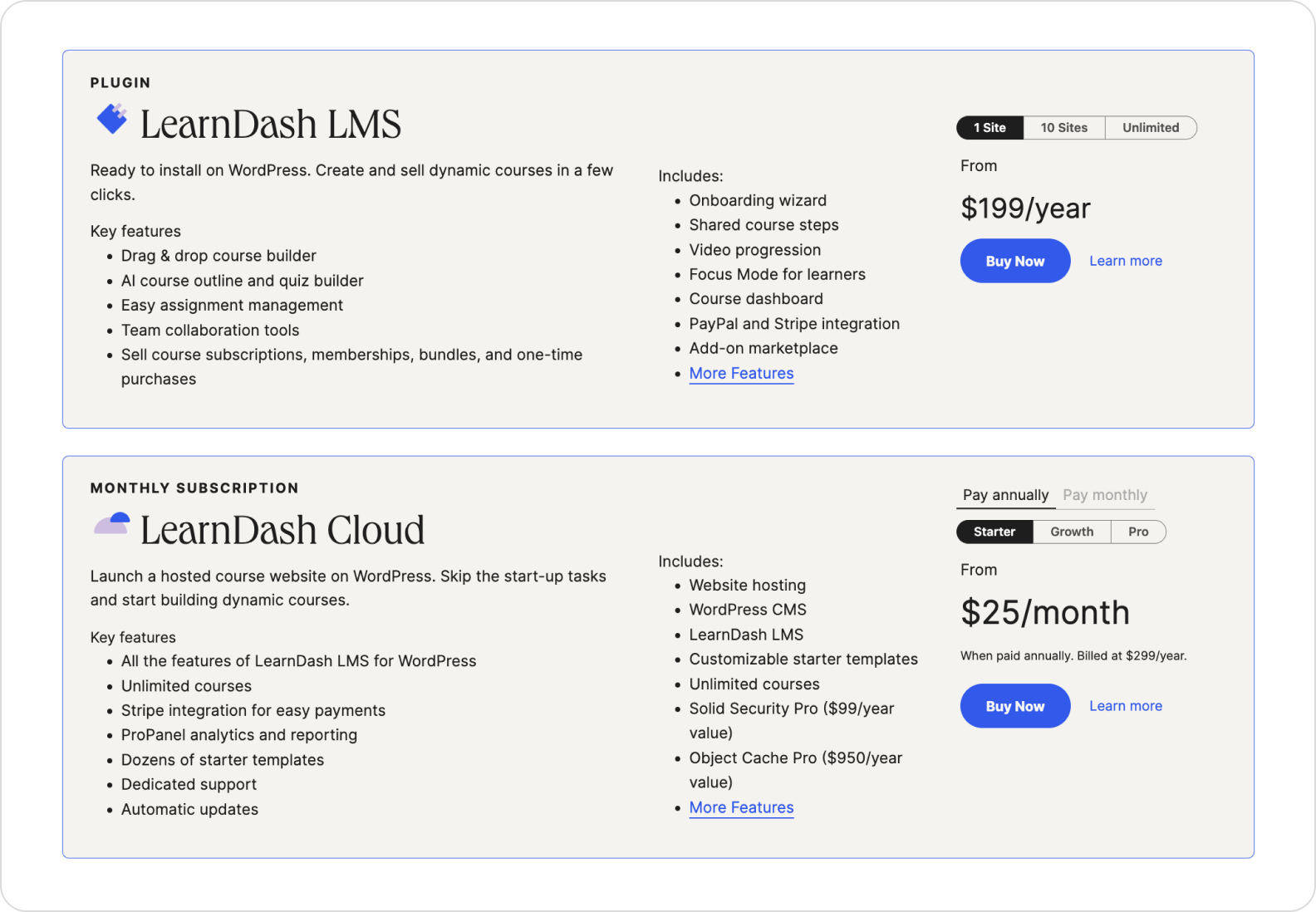Click the LearnDash Cloud heading
The image size is (1316, 912).
click(x=282, y=530)
